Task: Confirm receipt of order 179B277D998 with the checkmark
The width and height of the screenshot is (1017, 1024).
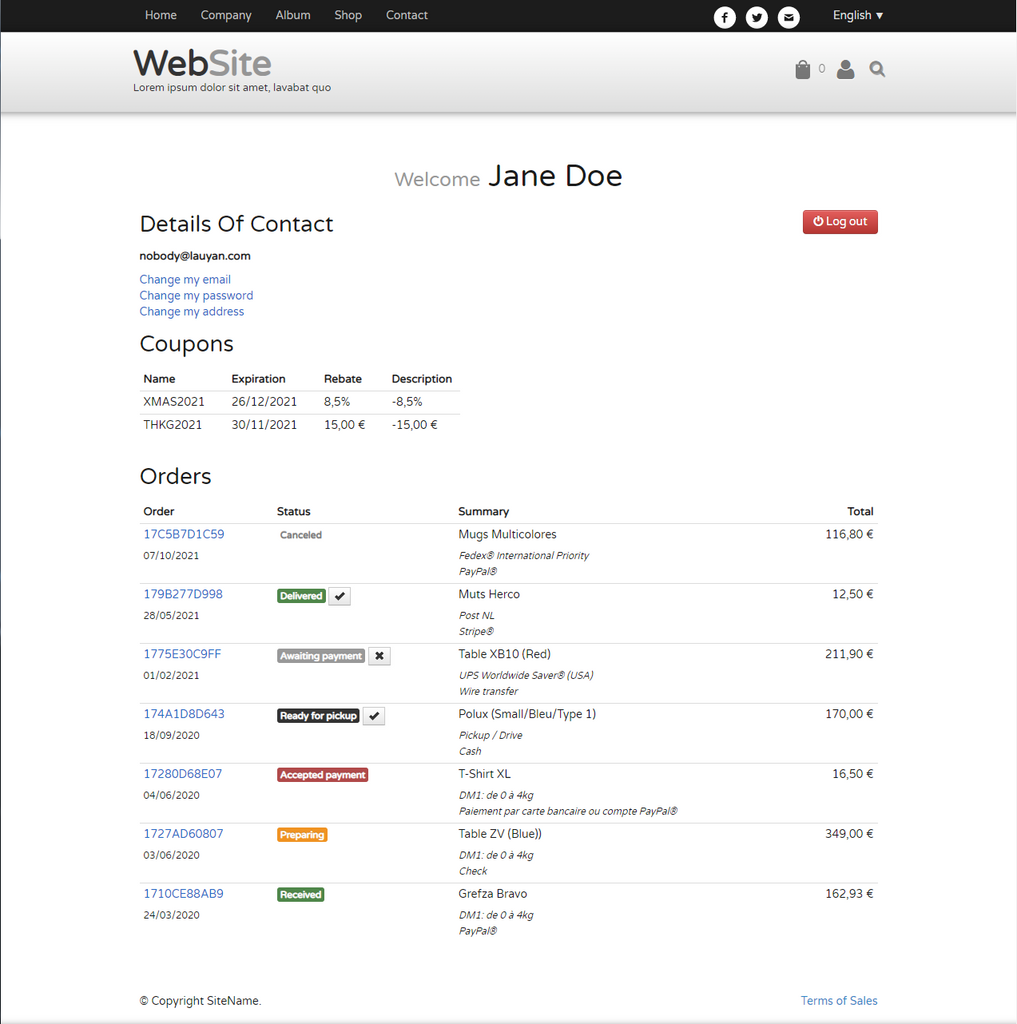Action: click(339, 595)
